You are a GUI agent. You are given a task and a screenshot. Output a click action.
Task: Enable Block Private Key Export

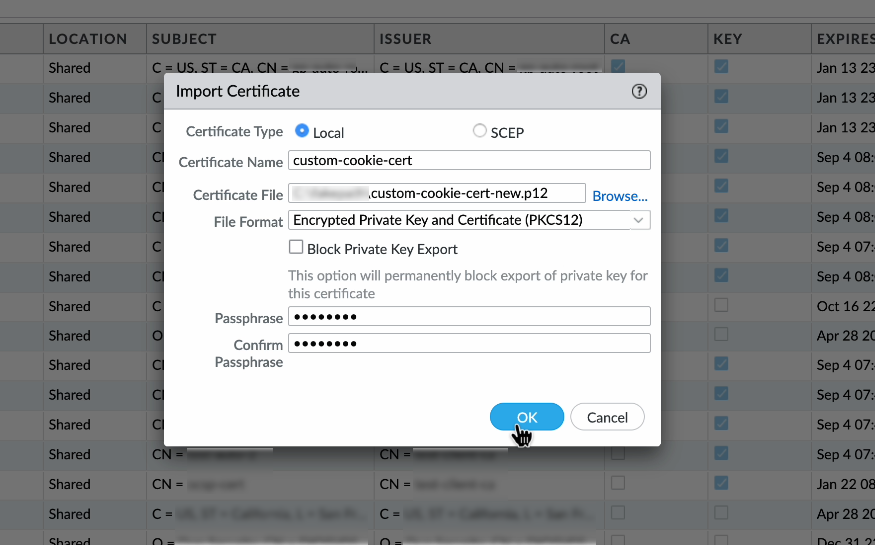(296, 247)
